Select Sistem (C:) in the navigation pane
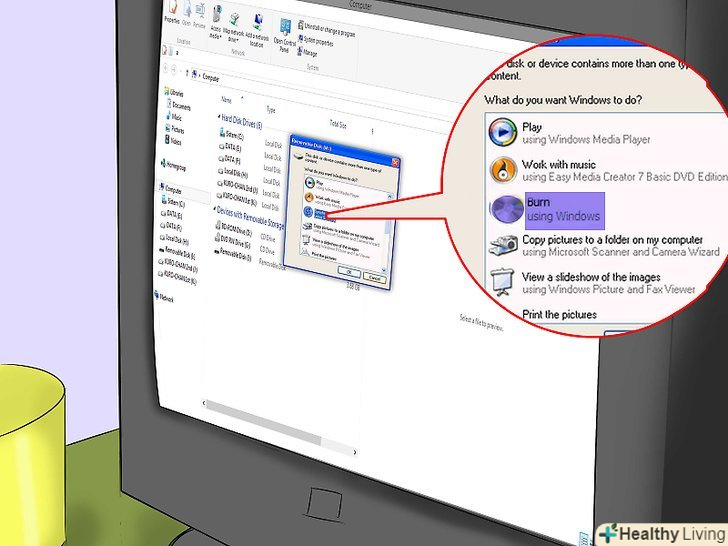This screenshot has height=546, width=728. (173, 202)
